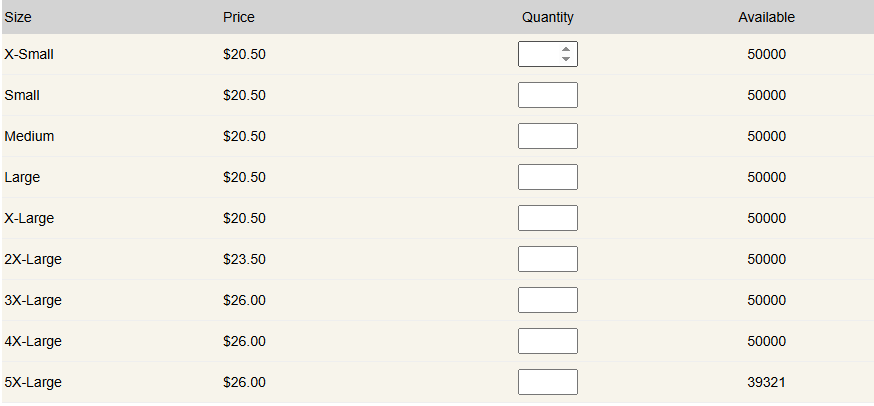Click the Price column header

tap(239, 17)
